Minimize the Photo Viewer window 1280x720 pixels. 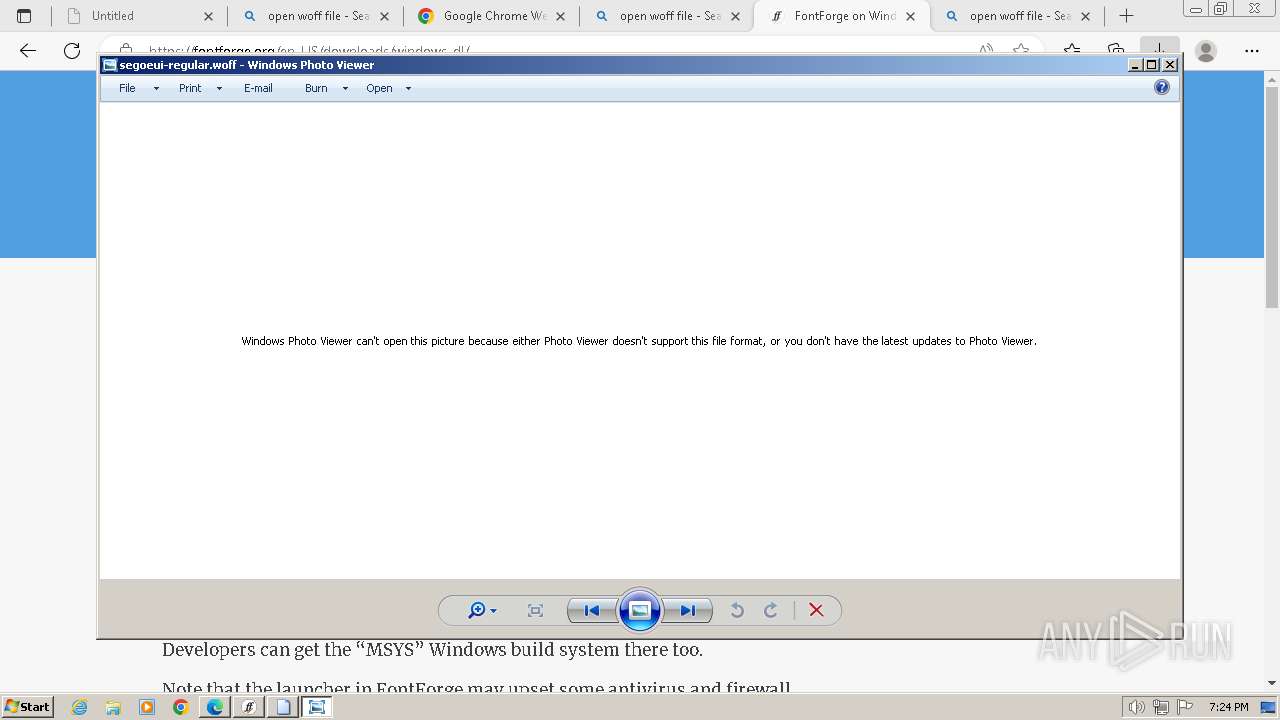[x=1136, y=65]
